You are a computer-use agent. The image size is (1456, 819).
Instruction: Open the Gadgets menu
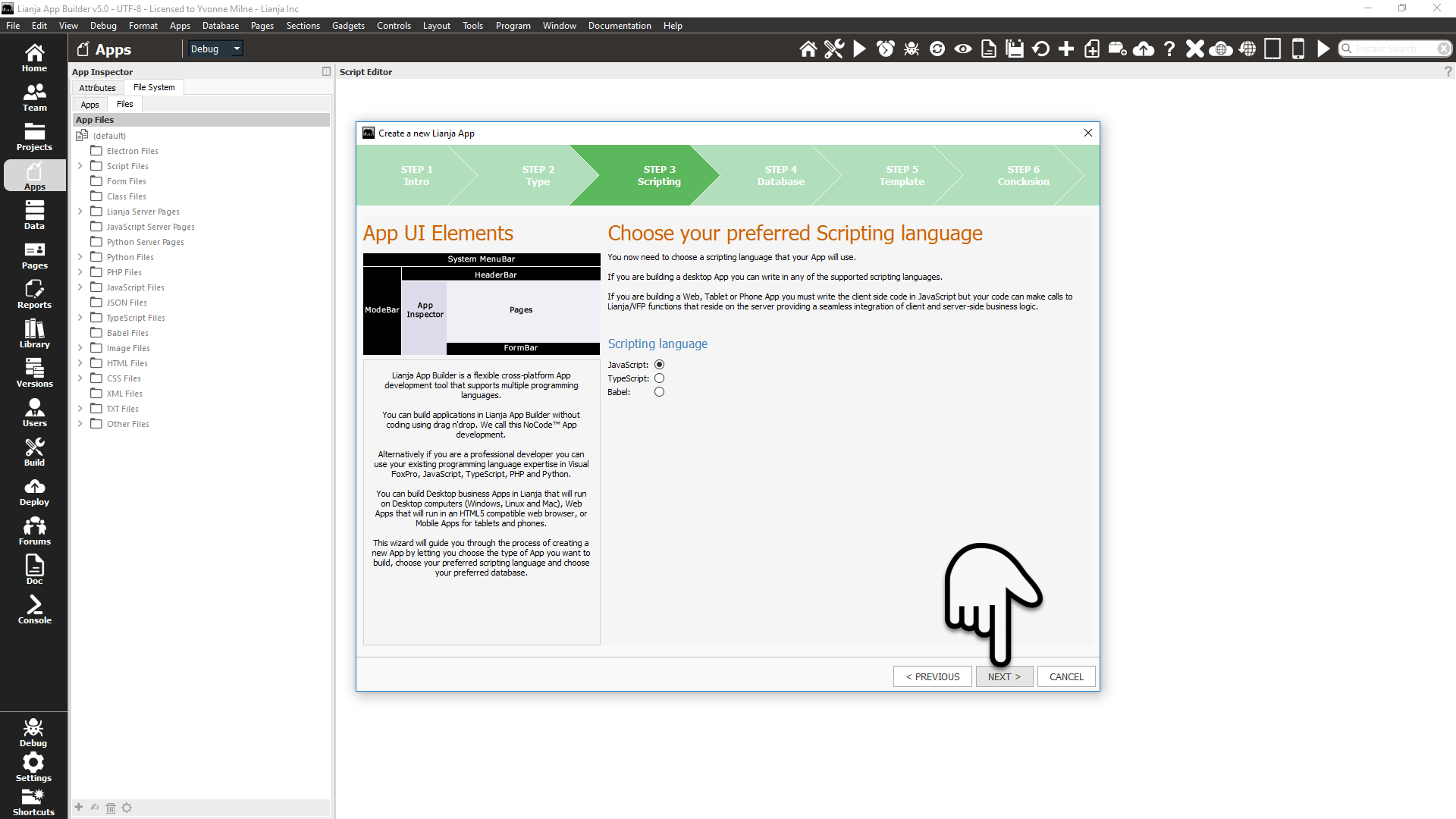click(x=348, y=26)
